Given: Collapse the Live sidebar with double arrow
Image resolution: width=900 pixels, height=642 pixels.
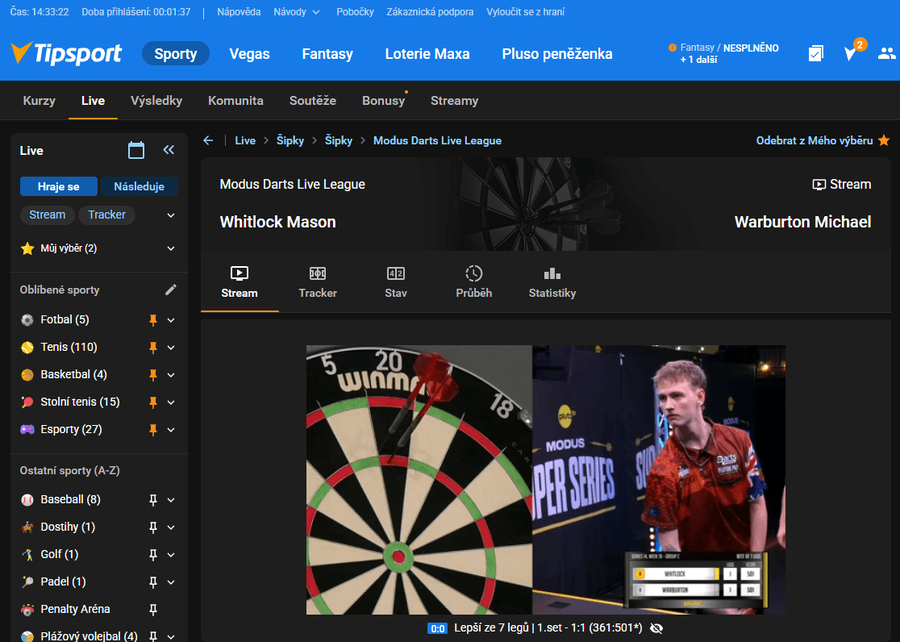Looking at the screenshot, I should click(168, 150).
